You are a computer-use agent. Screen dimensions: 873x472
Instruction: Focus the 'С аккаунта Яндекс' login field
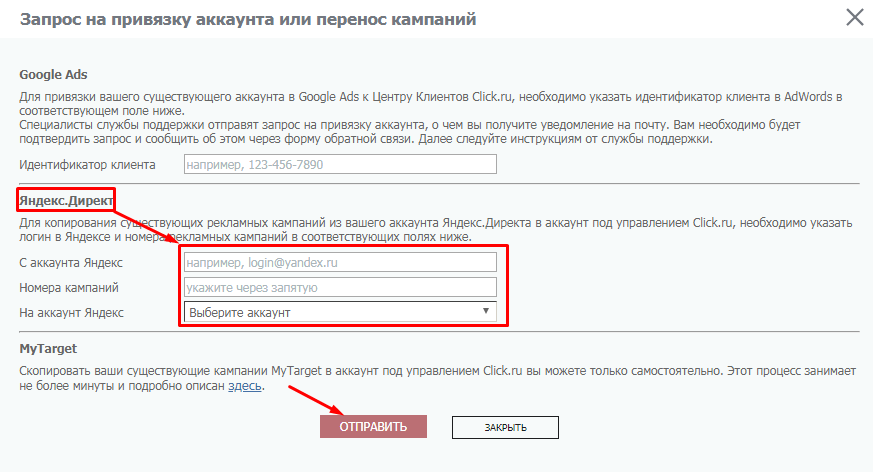pyautogui.click(x=340, y=262)
